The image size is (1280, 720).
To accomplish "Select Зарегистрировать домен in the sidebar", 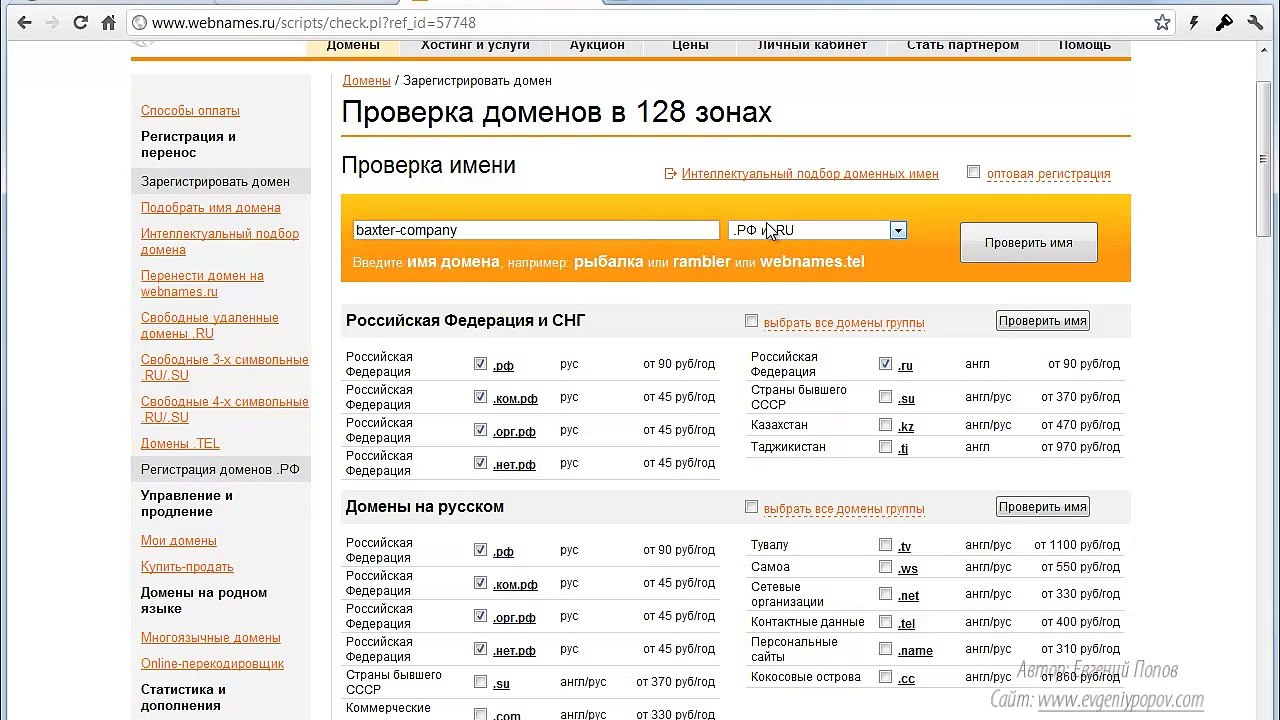I will pos(220,182).
